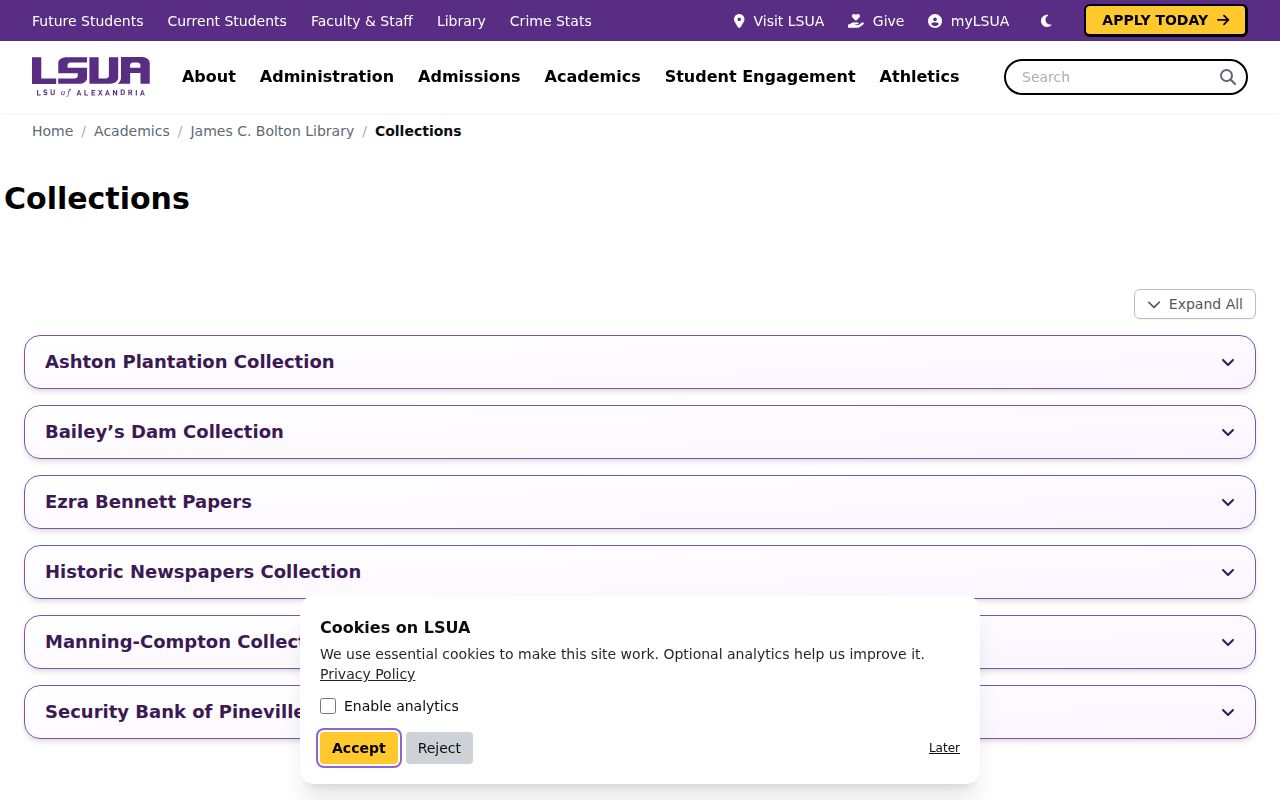Go to Home breadcrumb
This screenshot has height=800, width=1280.
tap(52, 131)
